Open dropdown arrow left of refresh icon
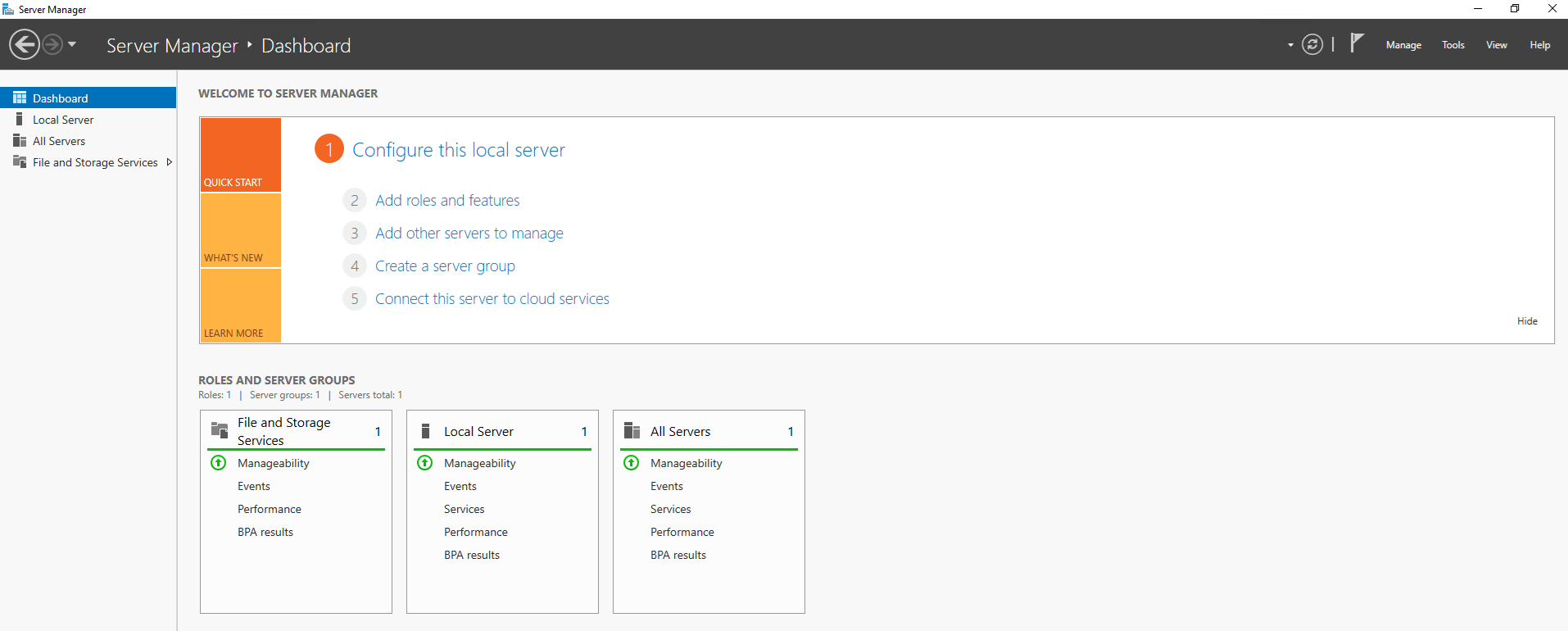Screen dimensions: 1568x631 (x=1290, y=45)
